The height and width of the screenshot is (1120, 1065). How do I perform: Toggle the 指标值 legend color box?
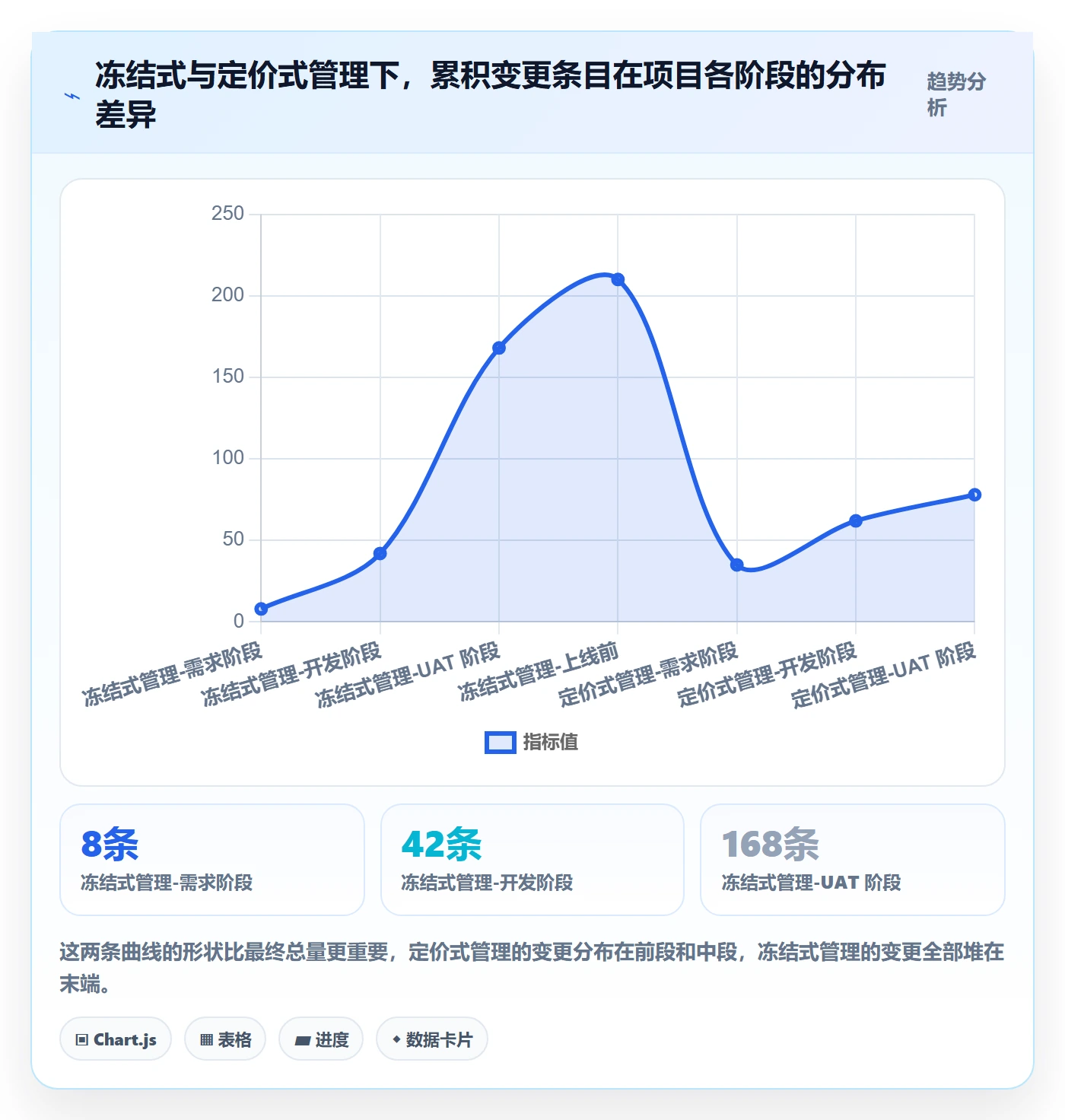501,743
